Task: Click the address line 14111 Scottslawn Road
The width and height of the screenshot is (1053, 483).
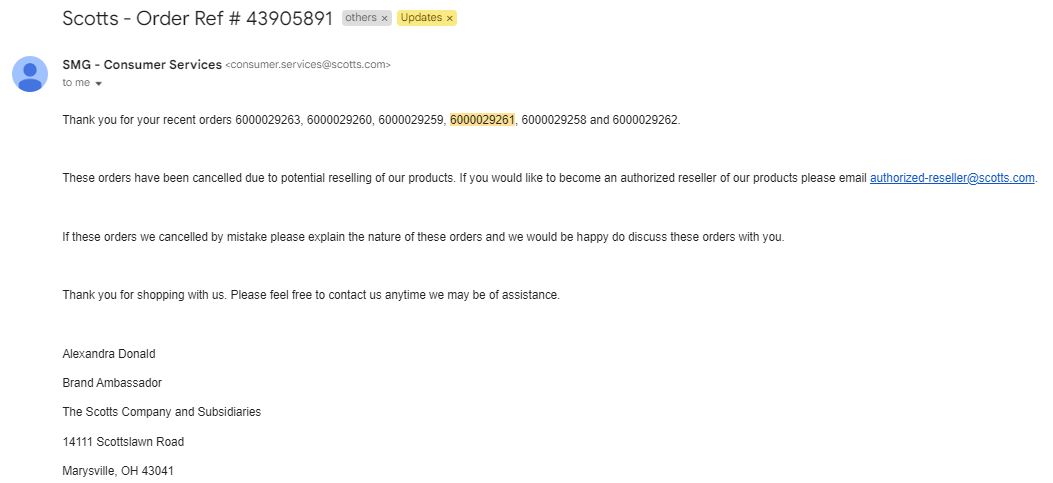Action: coord(123,442)
